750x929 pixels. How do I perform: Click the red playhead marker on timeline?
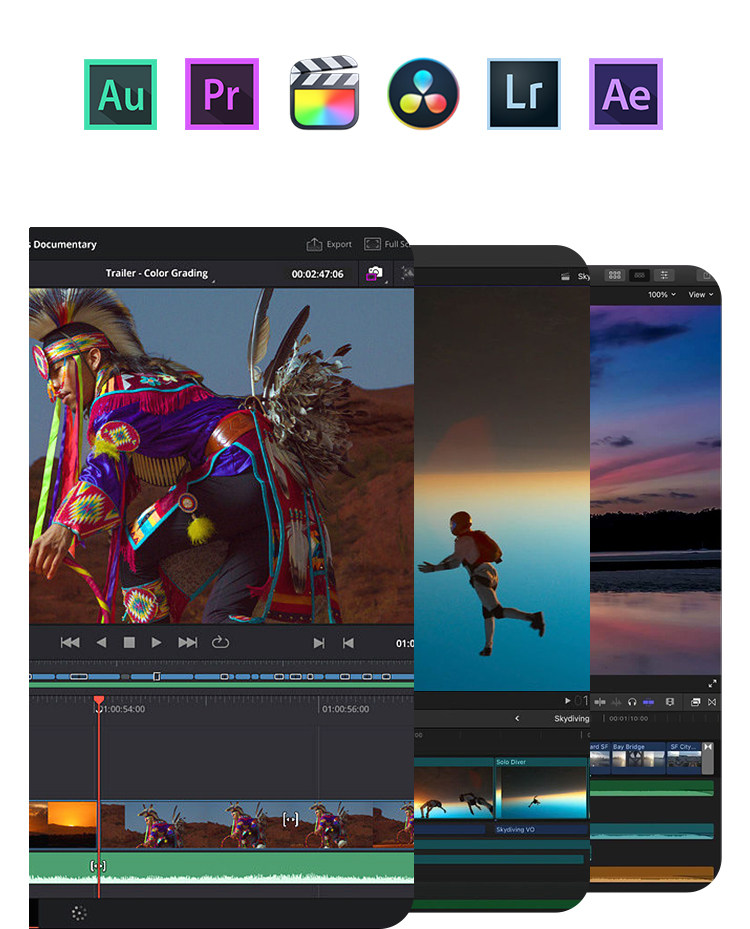click(x=99, y=700)
